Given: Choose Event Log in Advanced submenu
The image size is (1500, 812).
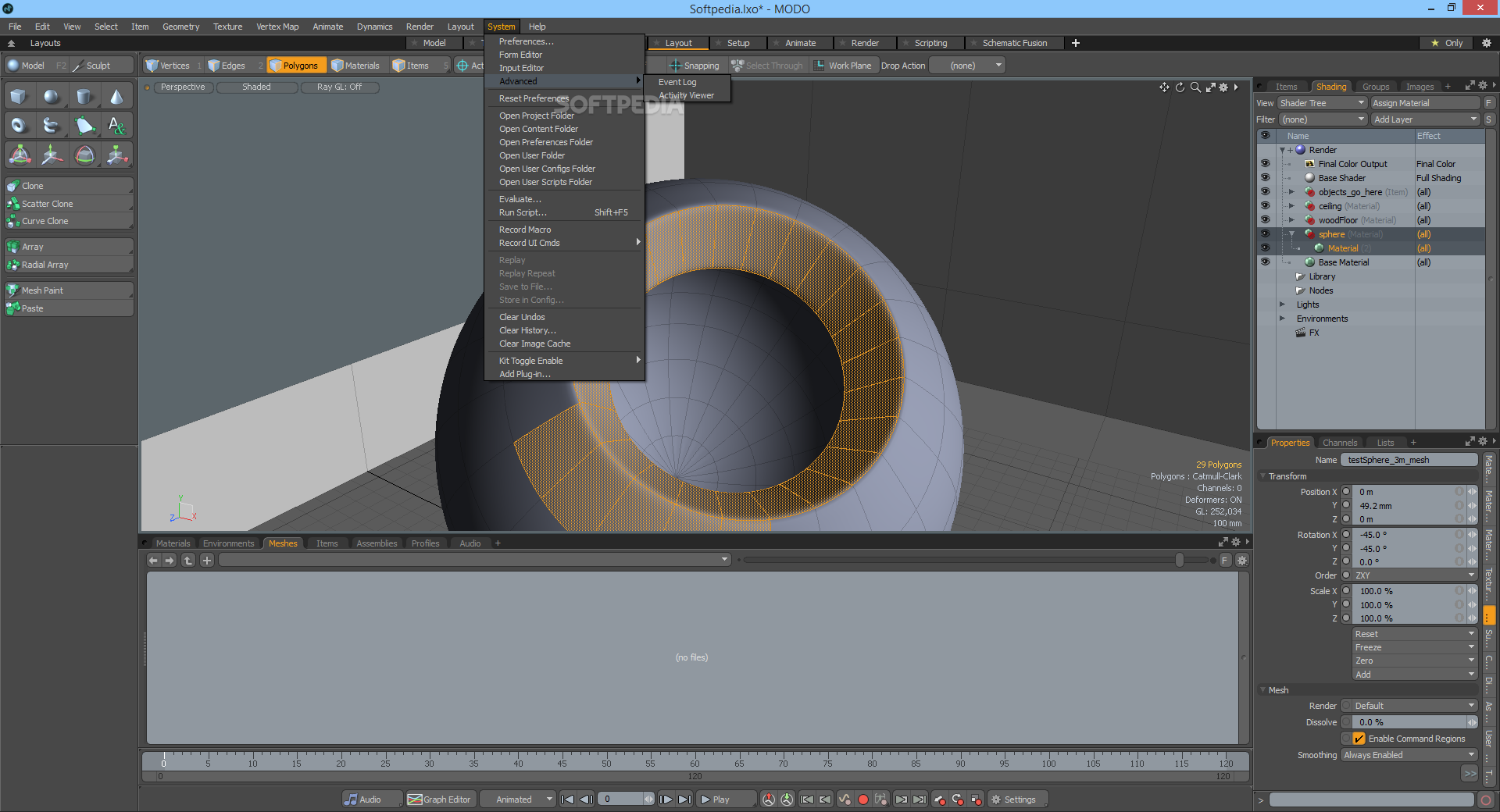Looking at the screenshot, I should [677, 82].
